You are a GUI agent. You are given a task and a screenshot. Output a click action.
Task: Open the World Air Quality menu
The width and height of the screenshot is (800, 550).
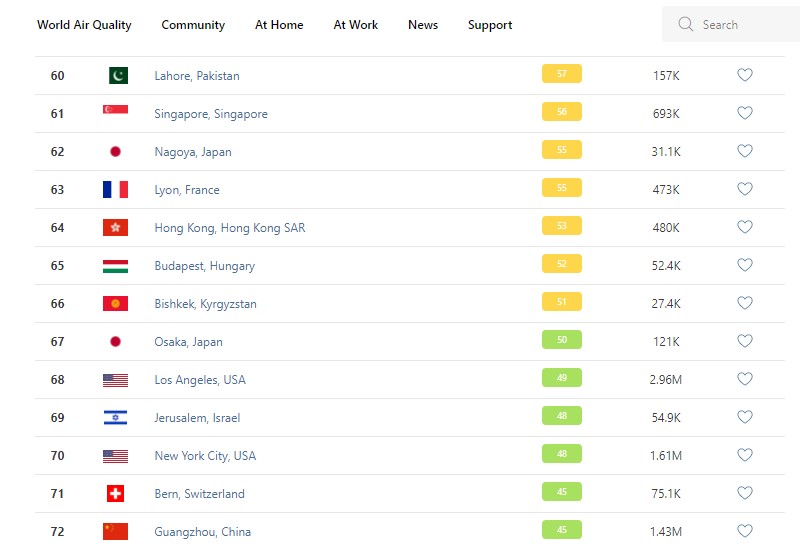[x=84, y=25]
